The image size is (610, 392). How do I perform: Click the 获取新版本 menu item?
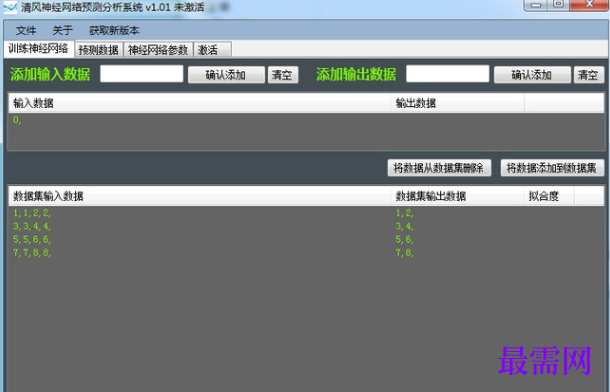click(114, 30)
